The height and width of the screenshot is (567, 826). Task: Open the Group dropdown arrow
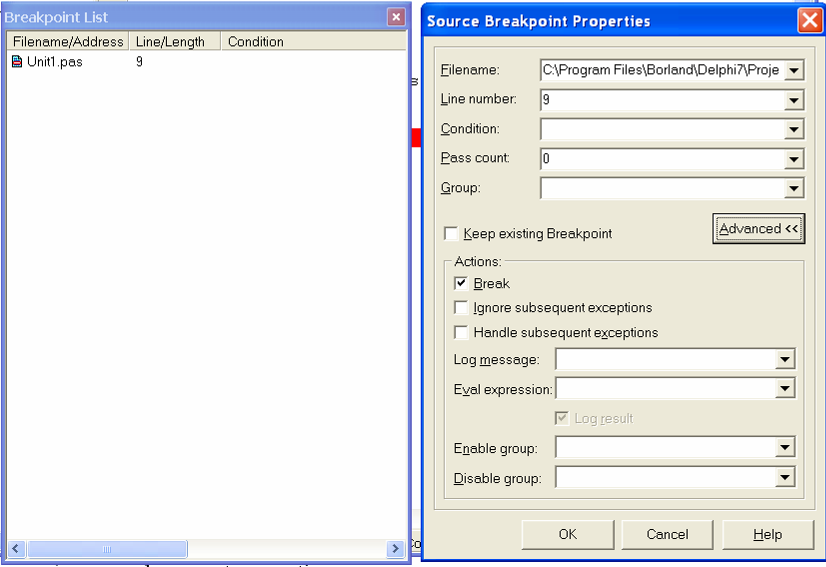point(794,188)
